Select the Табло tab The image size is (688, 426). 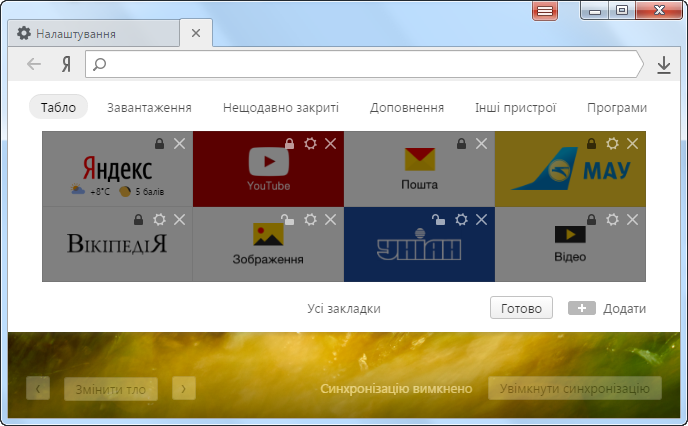(58, 107)
